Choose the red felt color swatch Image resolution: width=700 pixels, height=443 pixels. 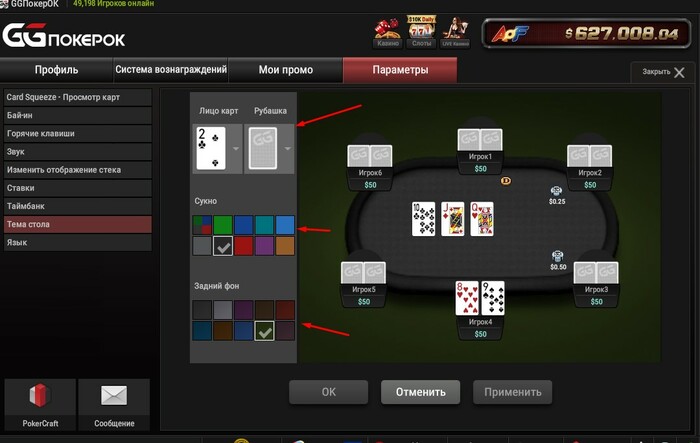click(x=244, y=246)
